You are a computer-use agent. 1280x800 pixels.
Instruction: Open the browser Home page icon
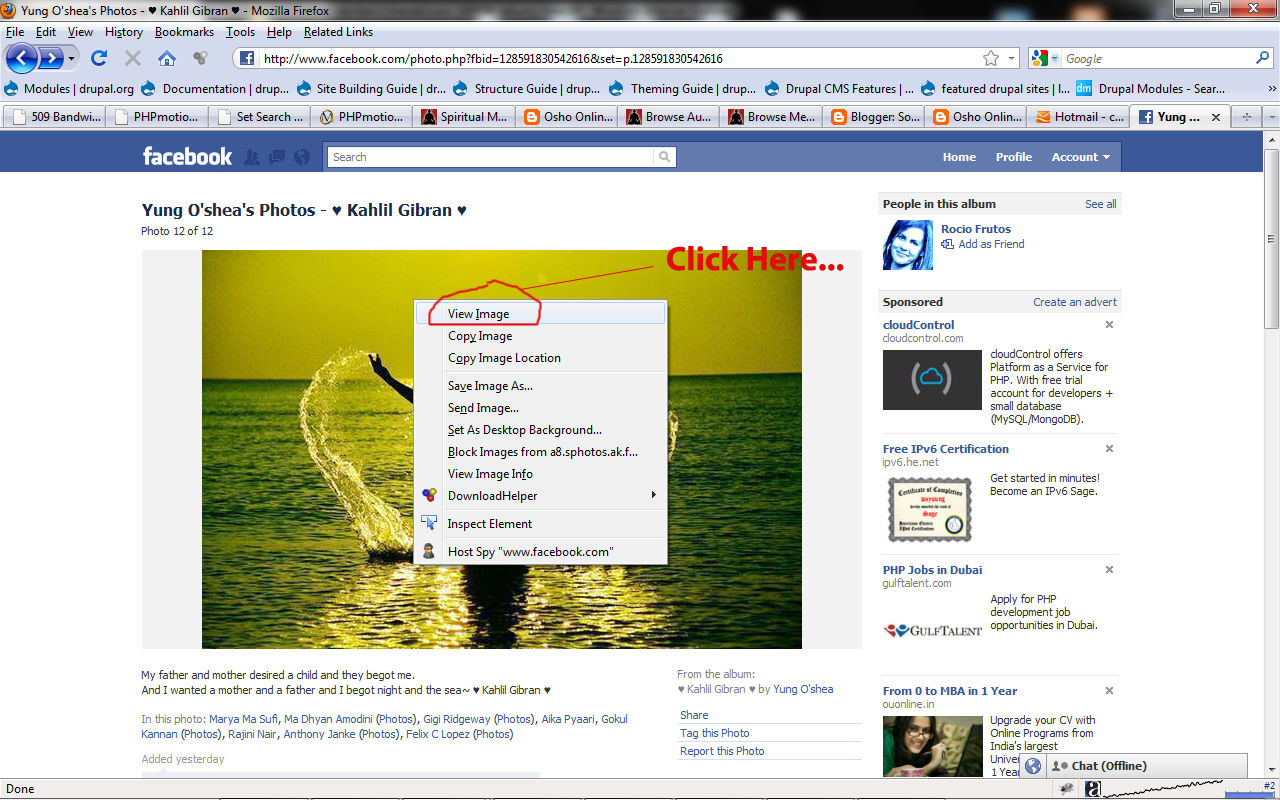166,57
